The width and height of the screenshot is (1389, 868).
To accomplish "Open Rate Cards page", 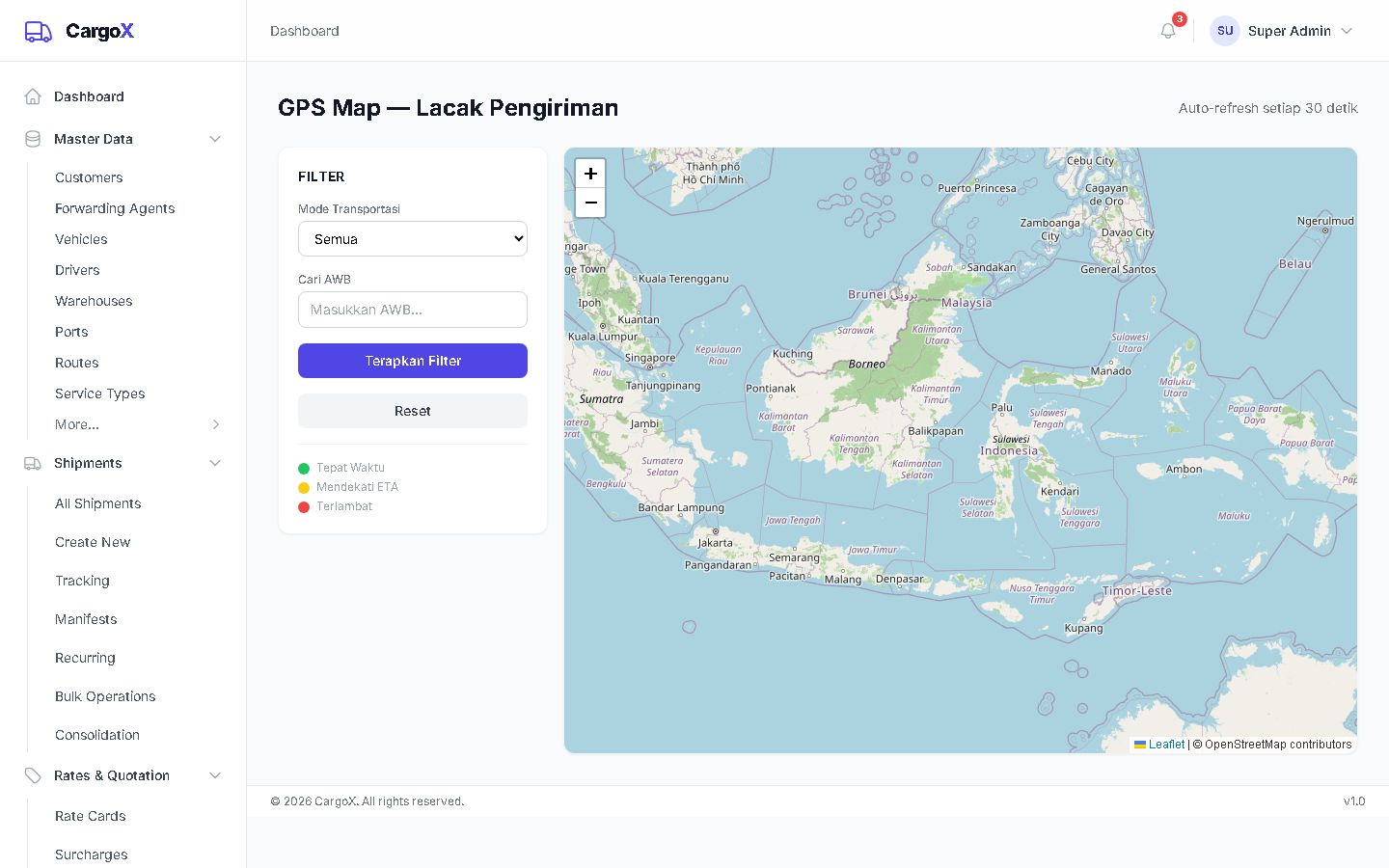I will click(91, 816).
